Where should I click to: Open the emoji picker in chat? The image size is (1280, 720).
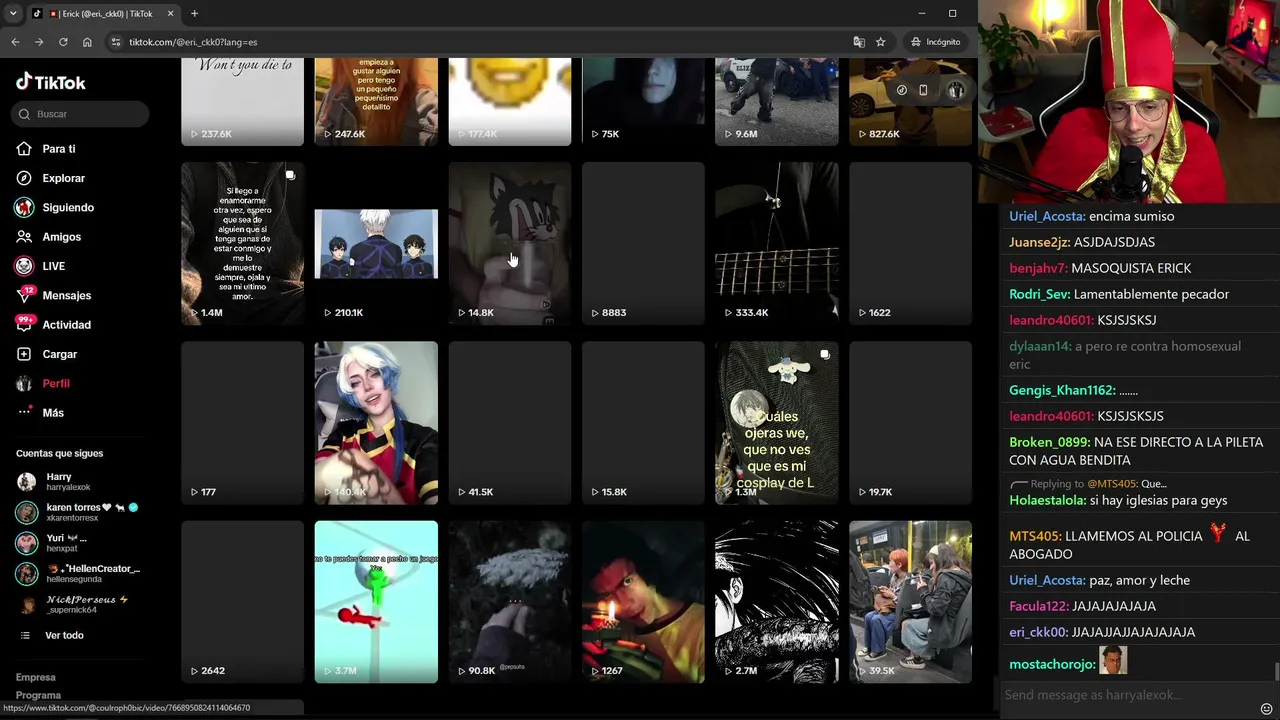pyautogui.click(x=1266, y=709)
